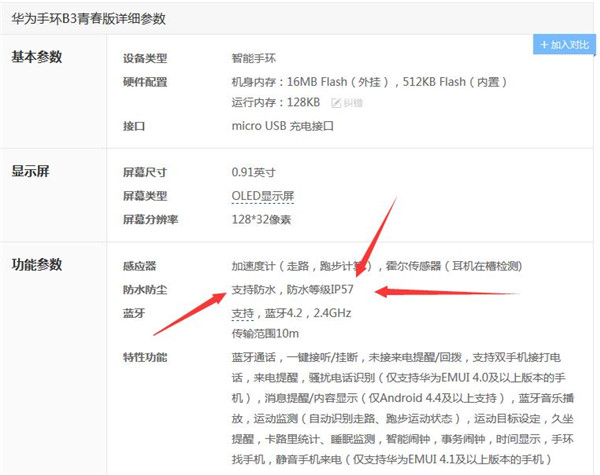This screenshot has height=475, width=600.
Task: Click the 加入对比 button
Action: pyautogui.click(x=564, y=45)
